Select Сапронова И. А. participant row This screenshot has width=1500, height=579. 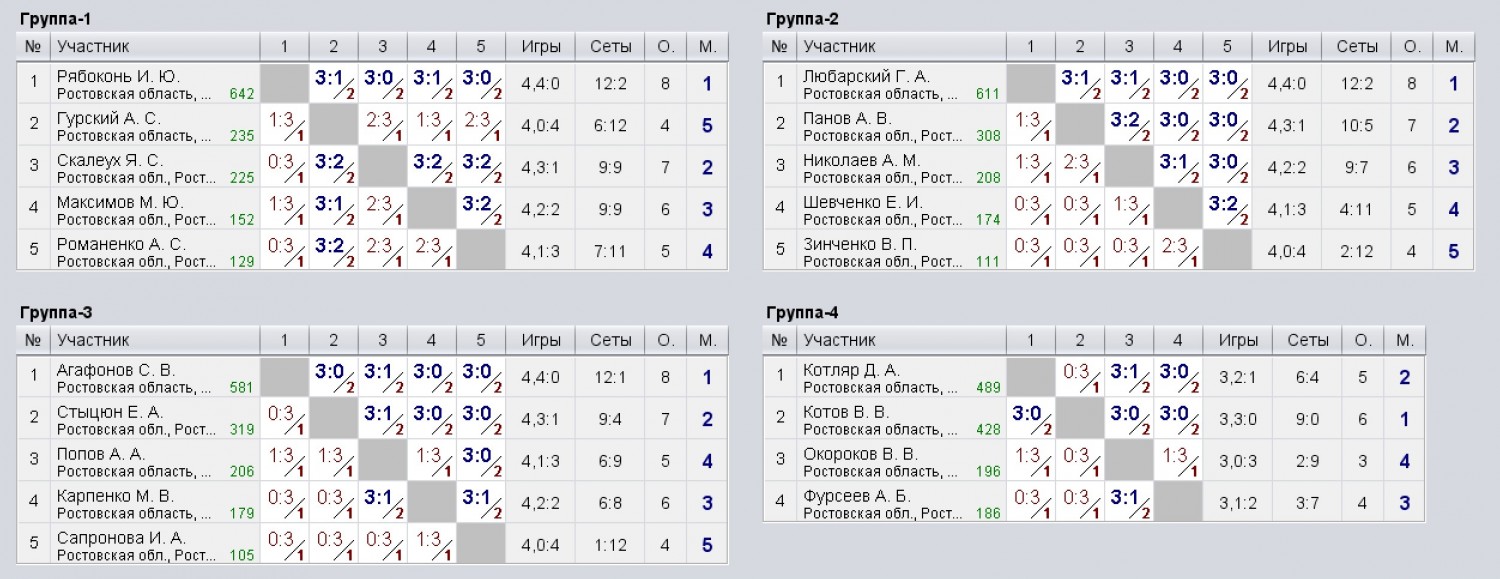click(x=373, y=545)
